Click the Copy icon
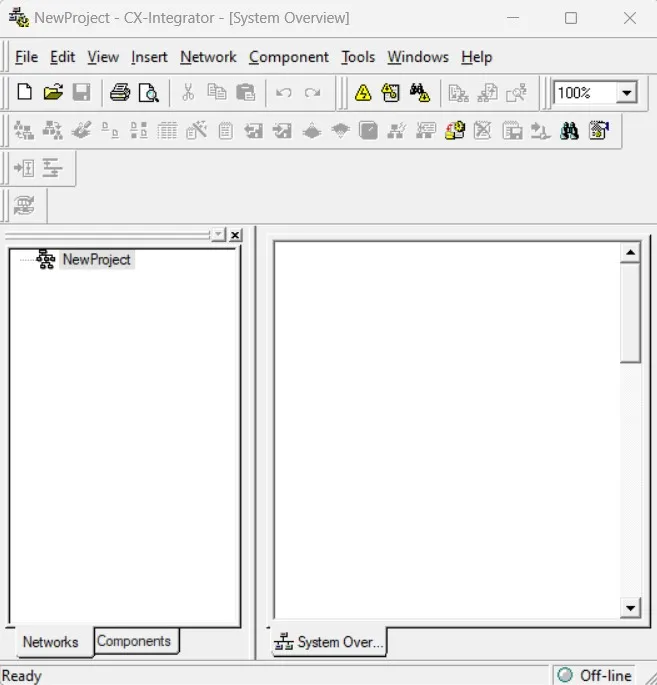This screenshot has height=685, width=657. point(217,92)
